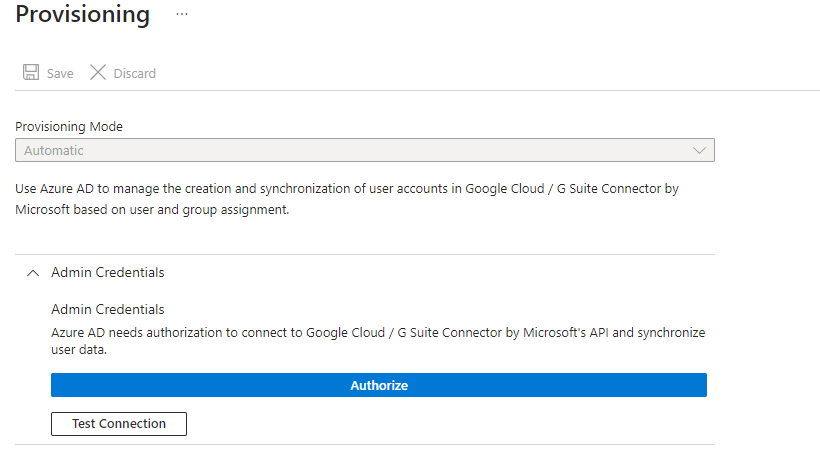Click the Provisioning Mode field label
The width and height of the screenshot is (820, 450).
(x=69, y=127)
